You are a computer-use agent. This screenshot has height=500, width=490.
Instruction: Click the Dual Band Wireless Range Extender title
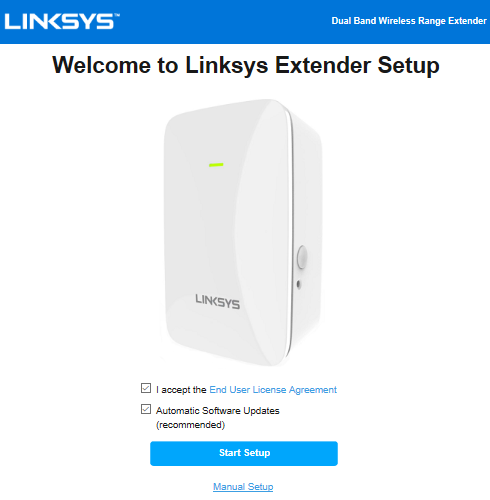pyautogui.click(x=409, y=21)
